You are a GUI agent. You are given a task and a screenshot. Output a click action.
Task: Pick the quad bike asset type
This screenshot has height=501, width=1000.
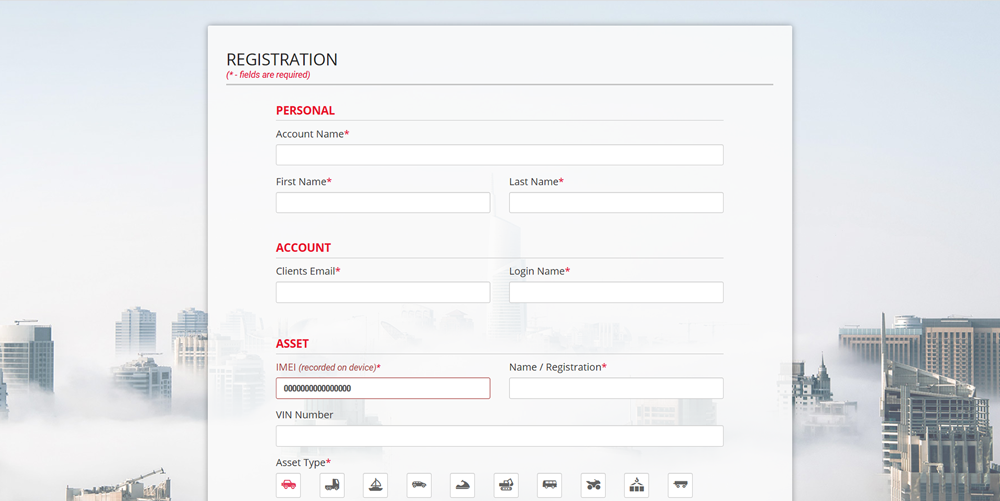pyautogui.click(x=593, y=485)
